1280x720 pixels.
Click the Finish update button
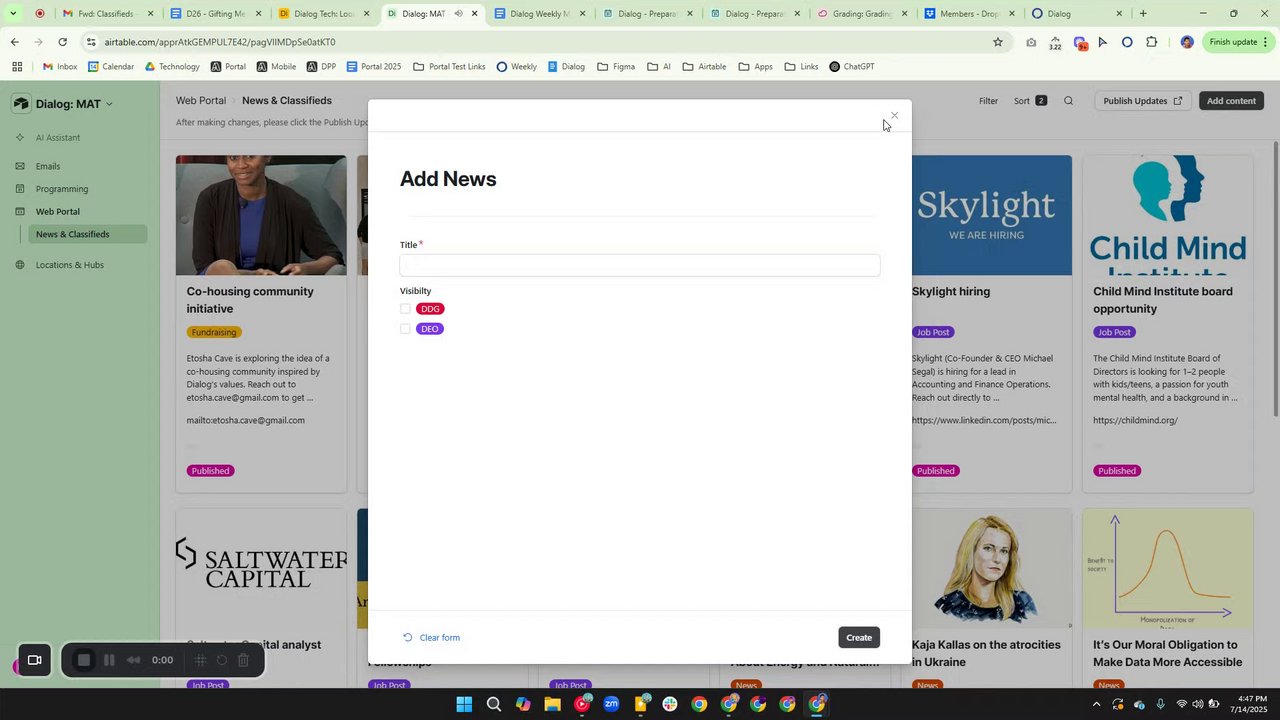pyautogui.click(x=1238, y=42)
